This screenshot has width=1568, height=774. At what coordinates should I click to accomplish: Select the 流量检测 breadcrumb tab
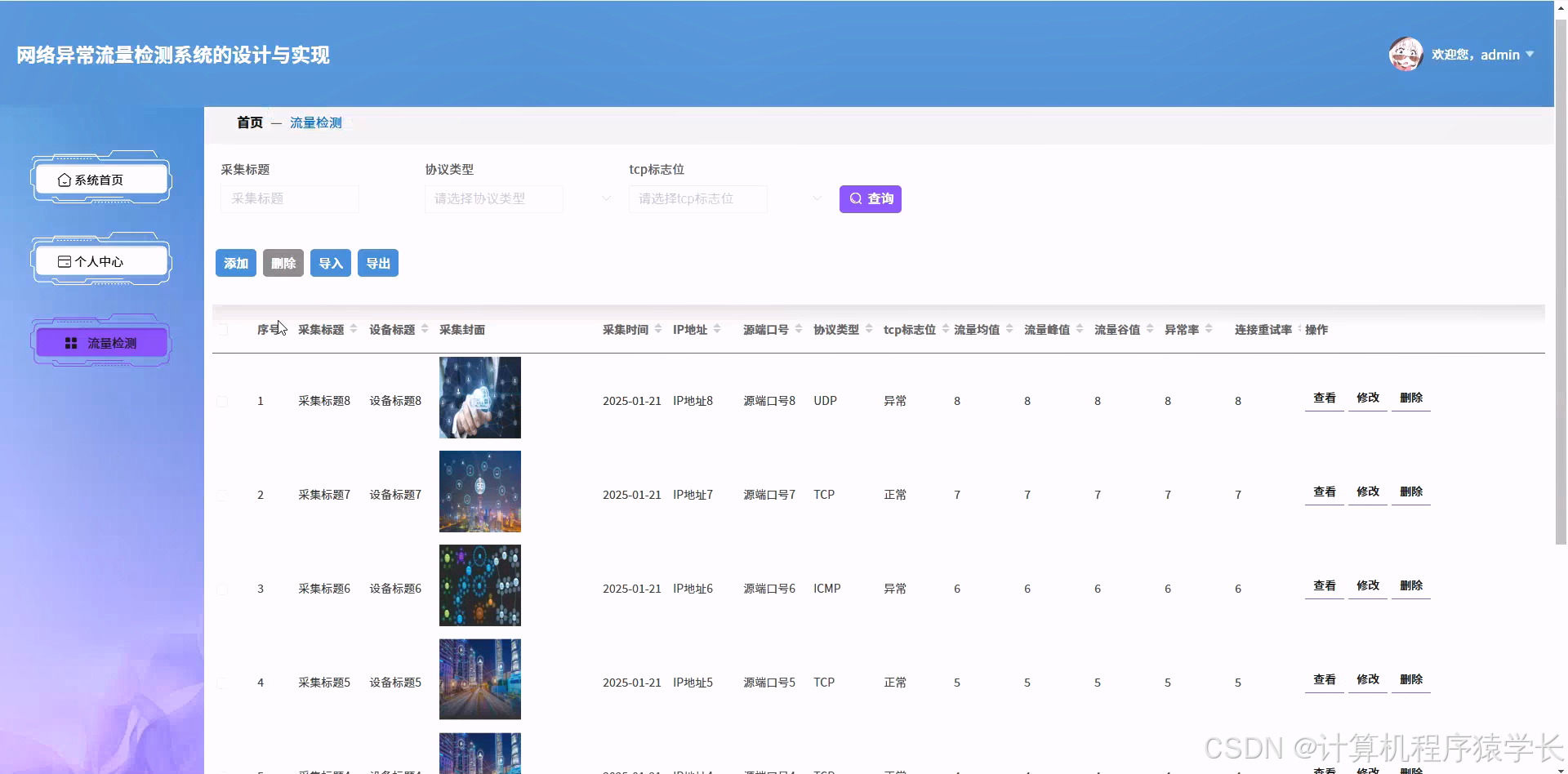(x=316, y=122)
